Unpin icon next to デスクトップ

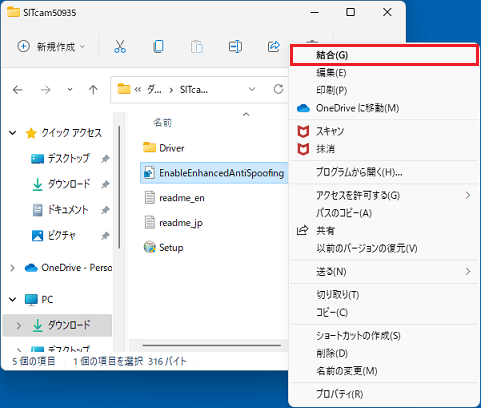(x=105, y=159)
